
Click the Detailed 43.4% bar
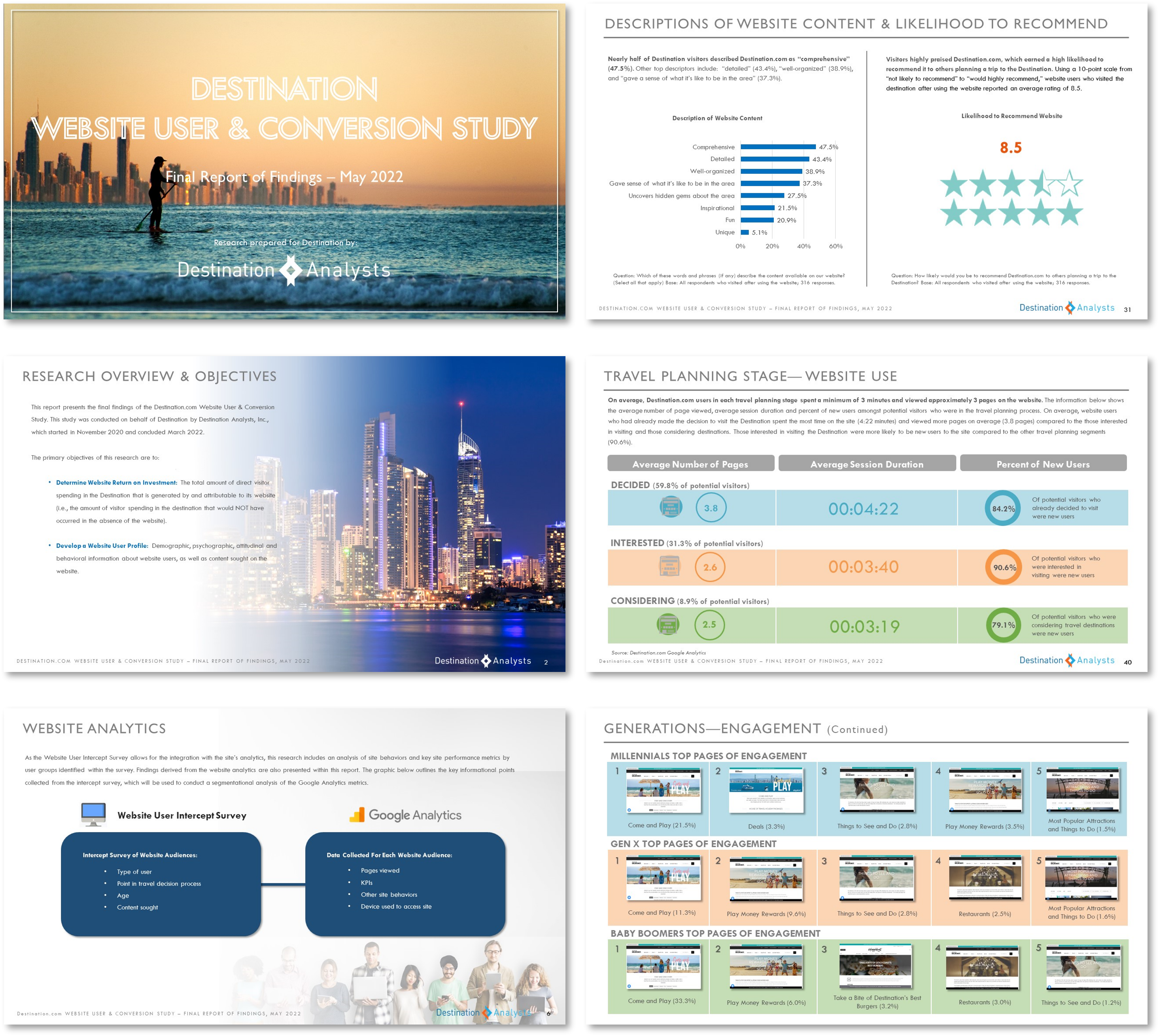click(x=775, y=159)
